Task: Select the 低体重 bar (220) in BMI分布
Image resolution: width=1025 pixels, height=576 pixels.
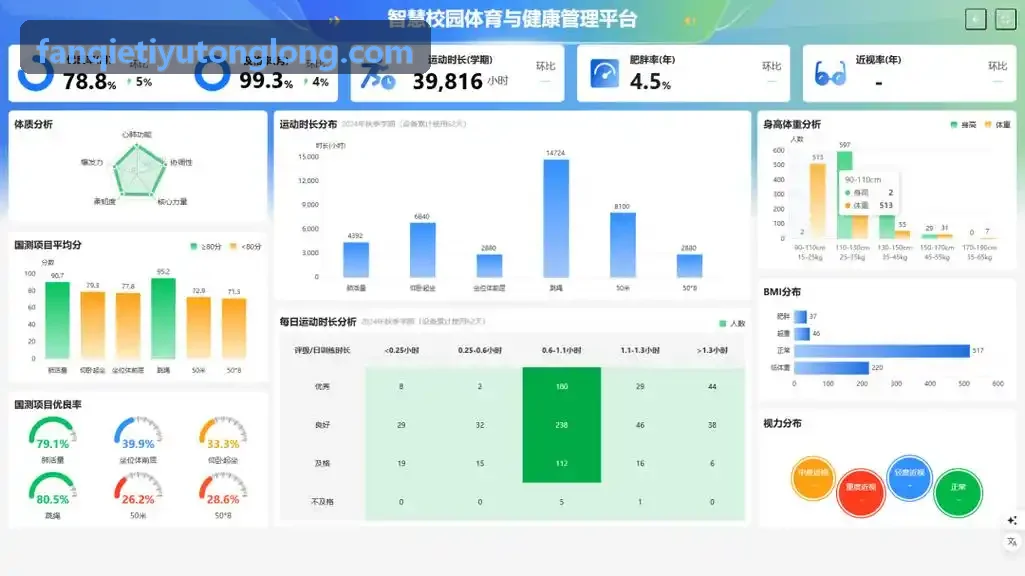Action: 832,368
